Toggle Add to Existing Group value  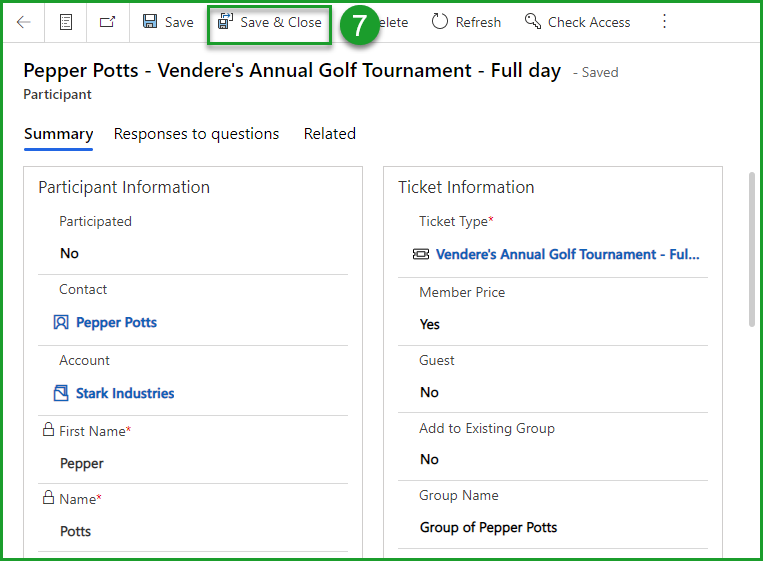click(x=430, y=460)
